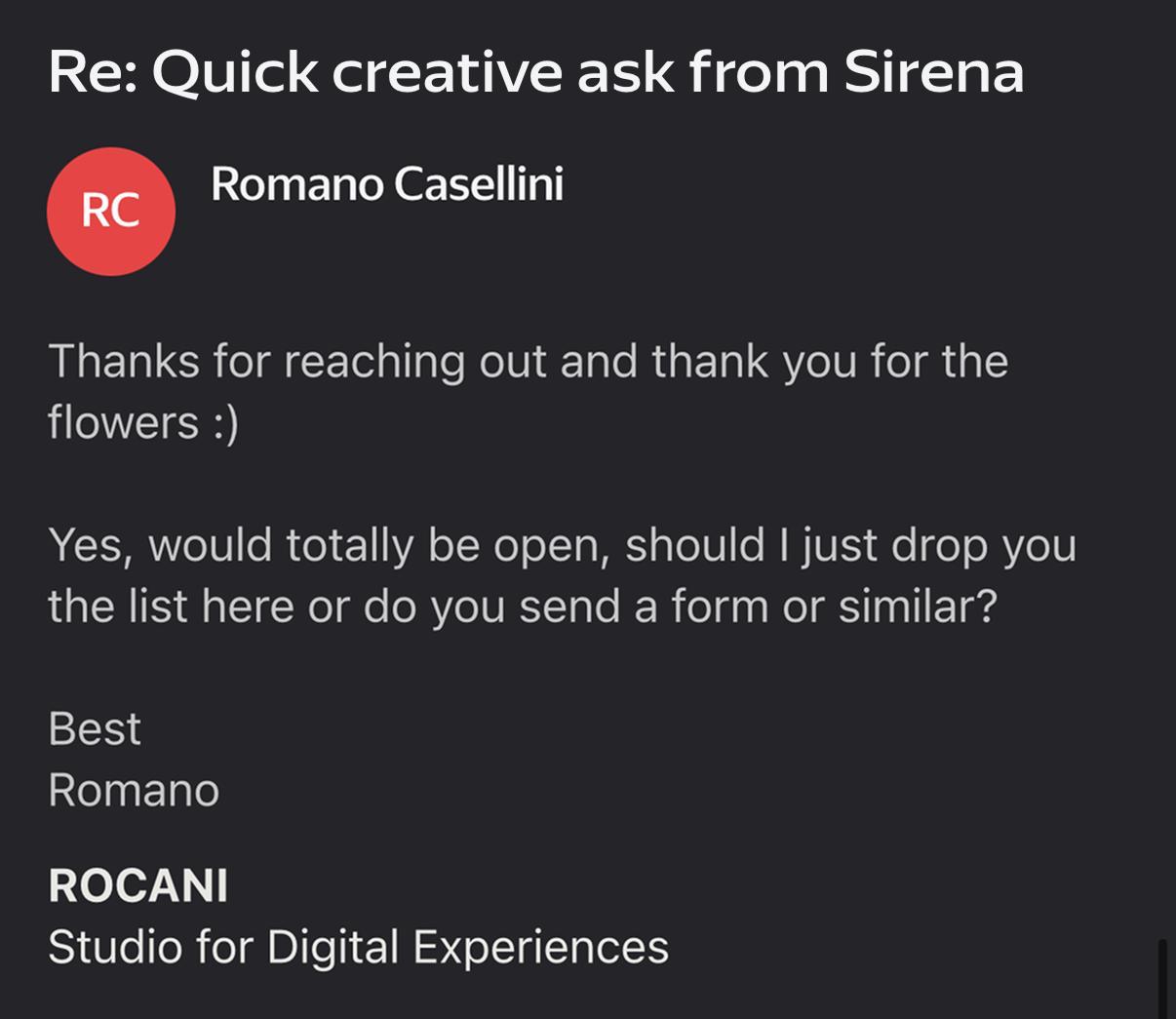Click the word "Re:" in subject
The image size is (1176, 1019).
[93, 72]
